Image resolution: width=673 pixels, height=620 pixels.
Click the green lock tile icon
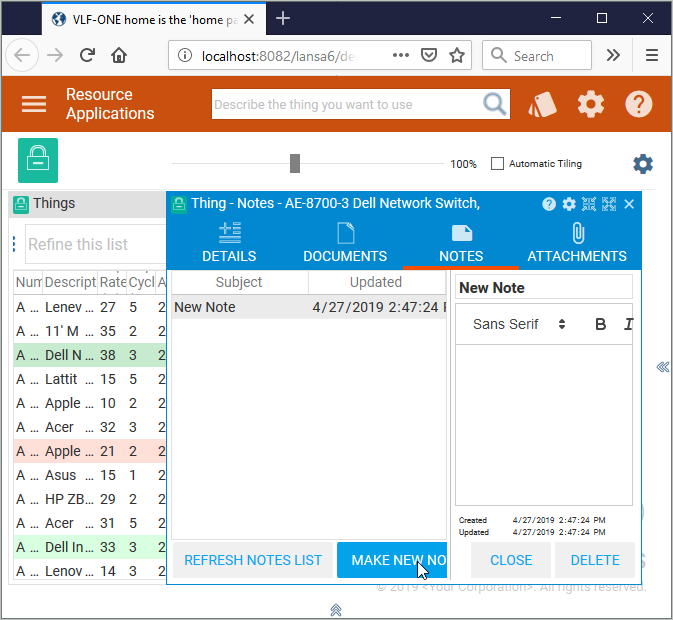(38, 160)
